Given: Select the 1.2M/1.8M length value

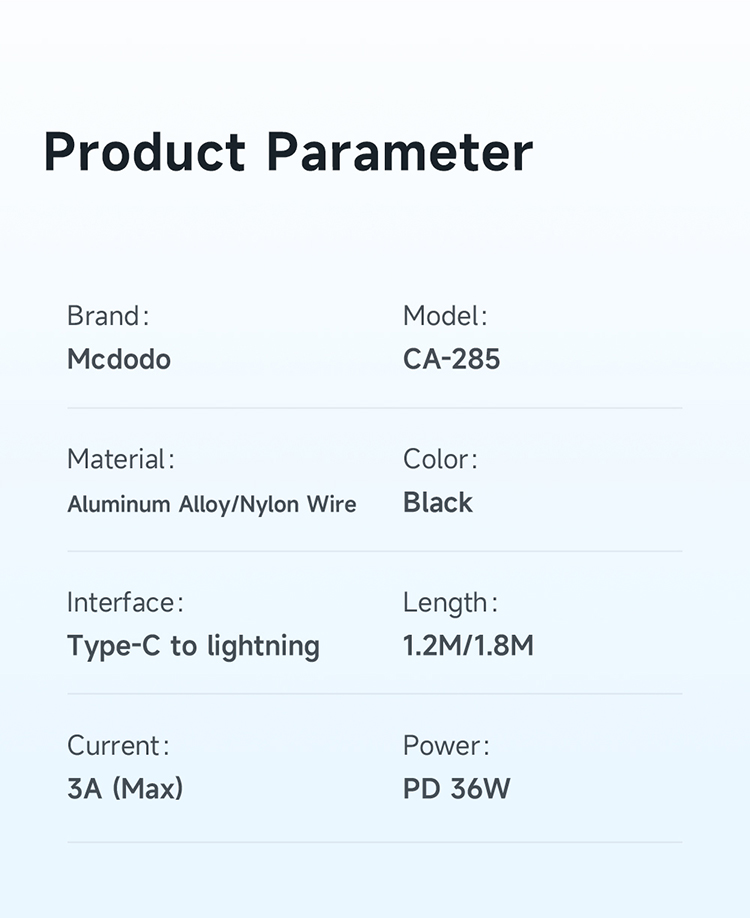Looking at the screenshot, I should pos(468,646).
